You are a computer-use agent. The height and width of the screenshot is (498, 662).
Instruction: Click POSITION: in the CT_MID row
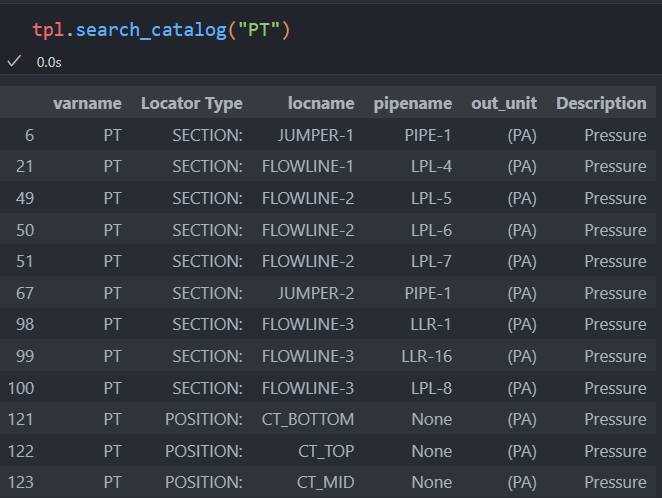tap(204, 482)
